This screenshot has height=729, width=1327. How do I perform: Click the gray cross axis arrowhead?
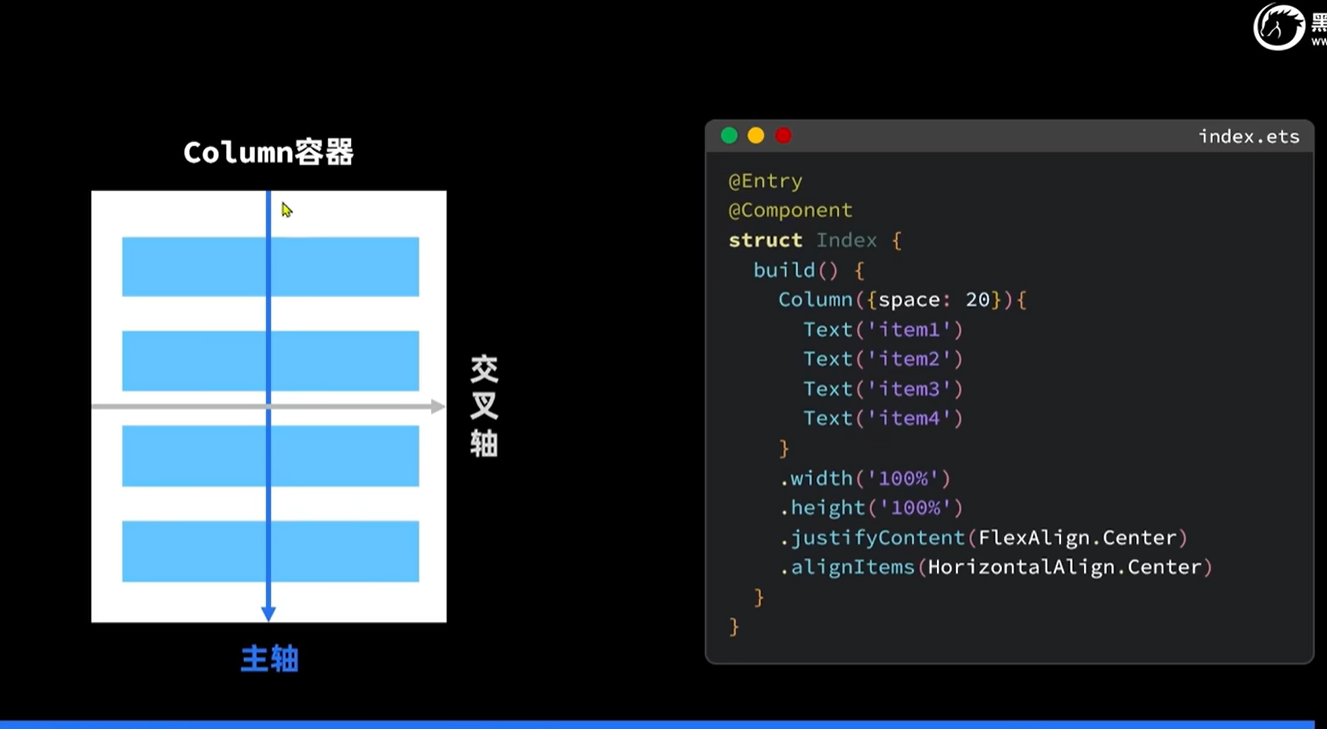[437, 407]
